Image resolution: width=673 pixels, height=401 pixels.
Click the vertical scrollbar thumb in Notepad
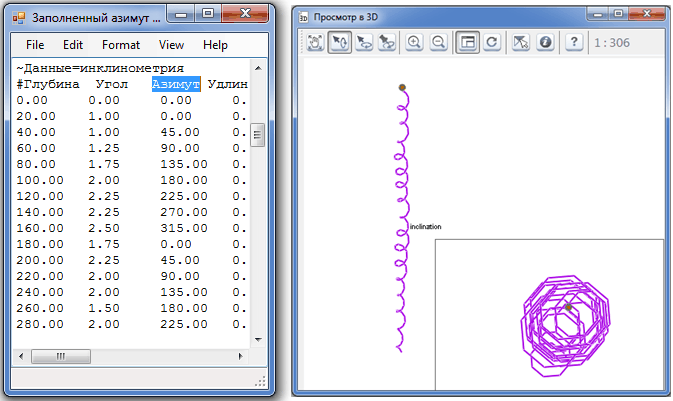click(x=257, y=135)
